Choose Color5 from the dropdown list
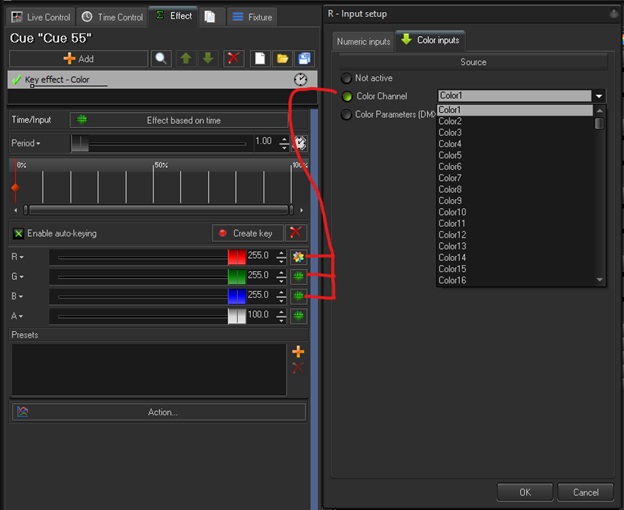This screenshot has width=624, height=510. pyautogui.click(x=450, y=155)
